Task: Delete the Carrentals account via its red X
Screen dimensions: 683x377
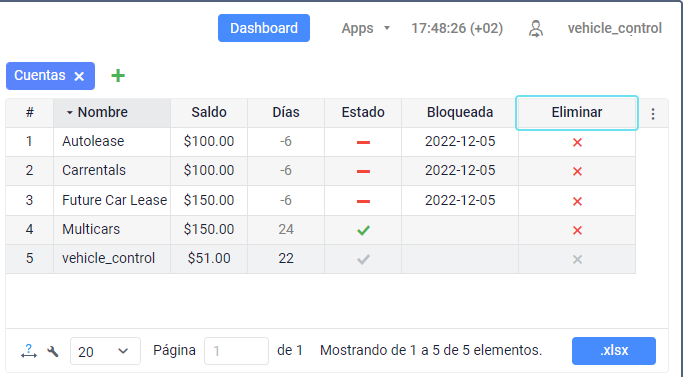Action: click(x=577, y=171)
